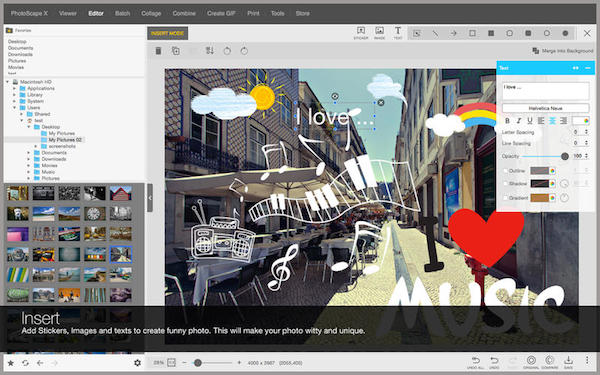Go back in folder navigation

click(40, 363)
